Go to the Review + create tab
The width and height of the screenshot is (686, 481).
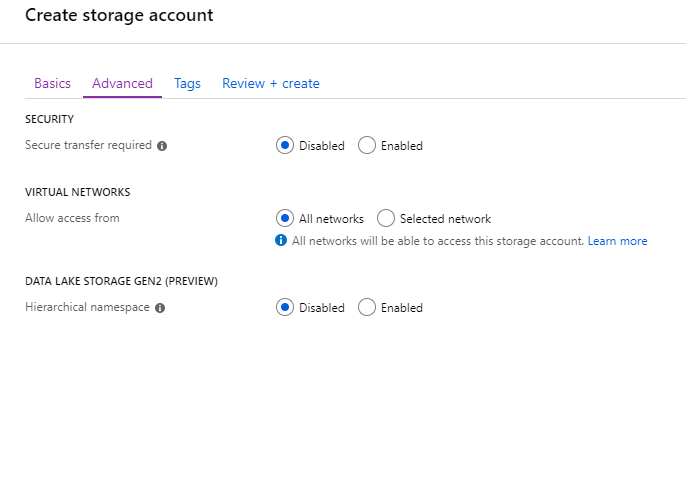tap(270, 84)
